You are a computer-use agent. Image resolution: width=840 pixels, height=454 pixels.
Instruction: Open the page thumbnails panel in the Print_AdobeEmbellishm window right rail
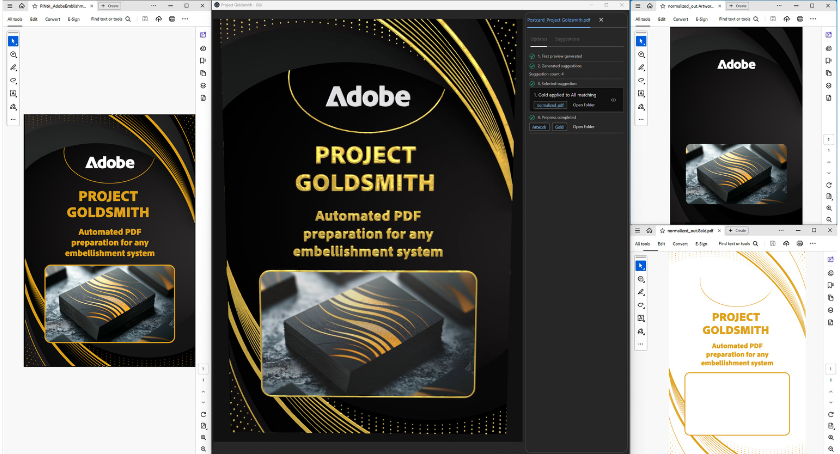203,73
